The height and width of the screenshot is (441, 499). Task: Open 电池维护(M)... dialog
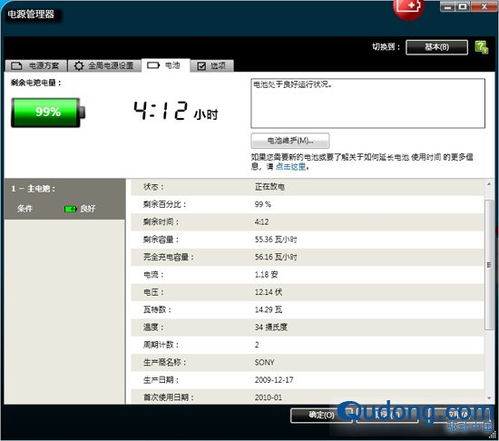290,141
